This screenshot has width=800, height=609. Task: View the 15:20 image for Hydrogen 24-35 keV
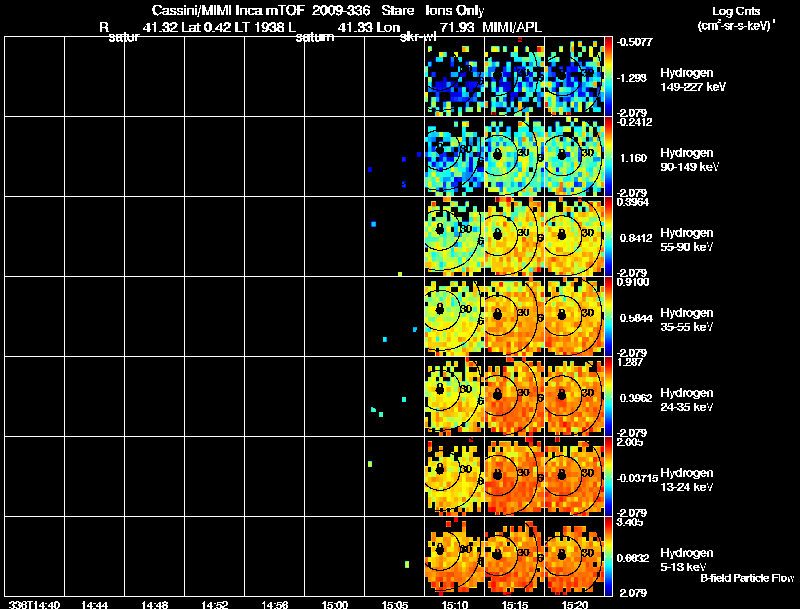(x=574, y=397)
